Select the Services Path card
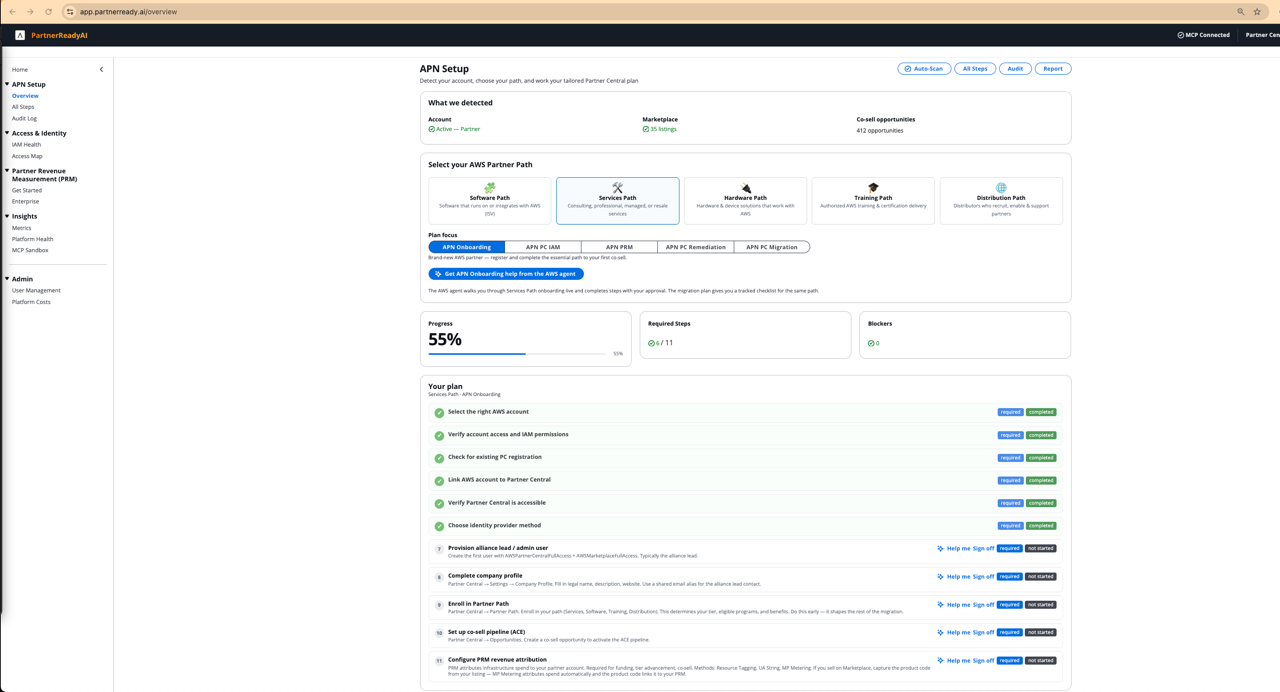Screen dimensions: 1280x692 pos(618,201)
